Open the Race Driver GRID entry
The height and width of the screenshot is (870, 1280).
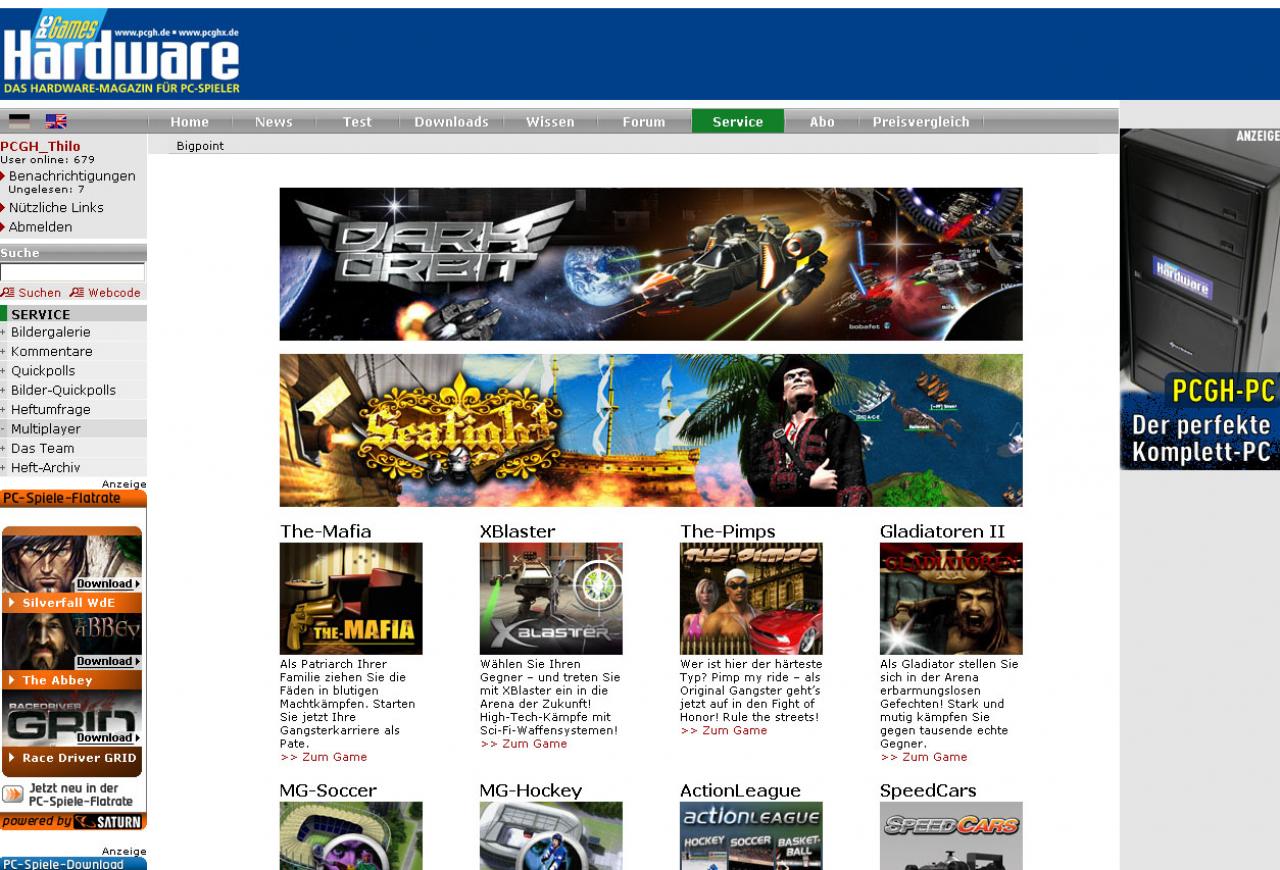click(x=72, y=758)
